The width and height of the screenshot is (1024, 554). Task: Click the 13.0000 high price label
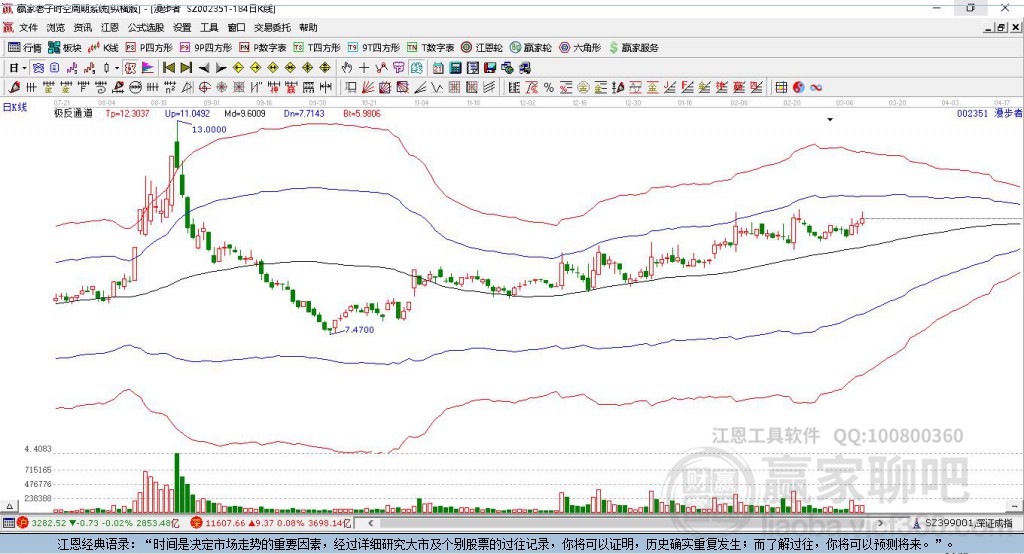[x=209, y=129]
